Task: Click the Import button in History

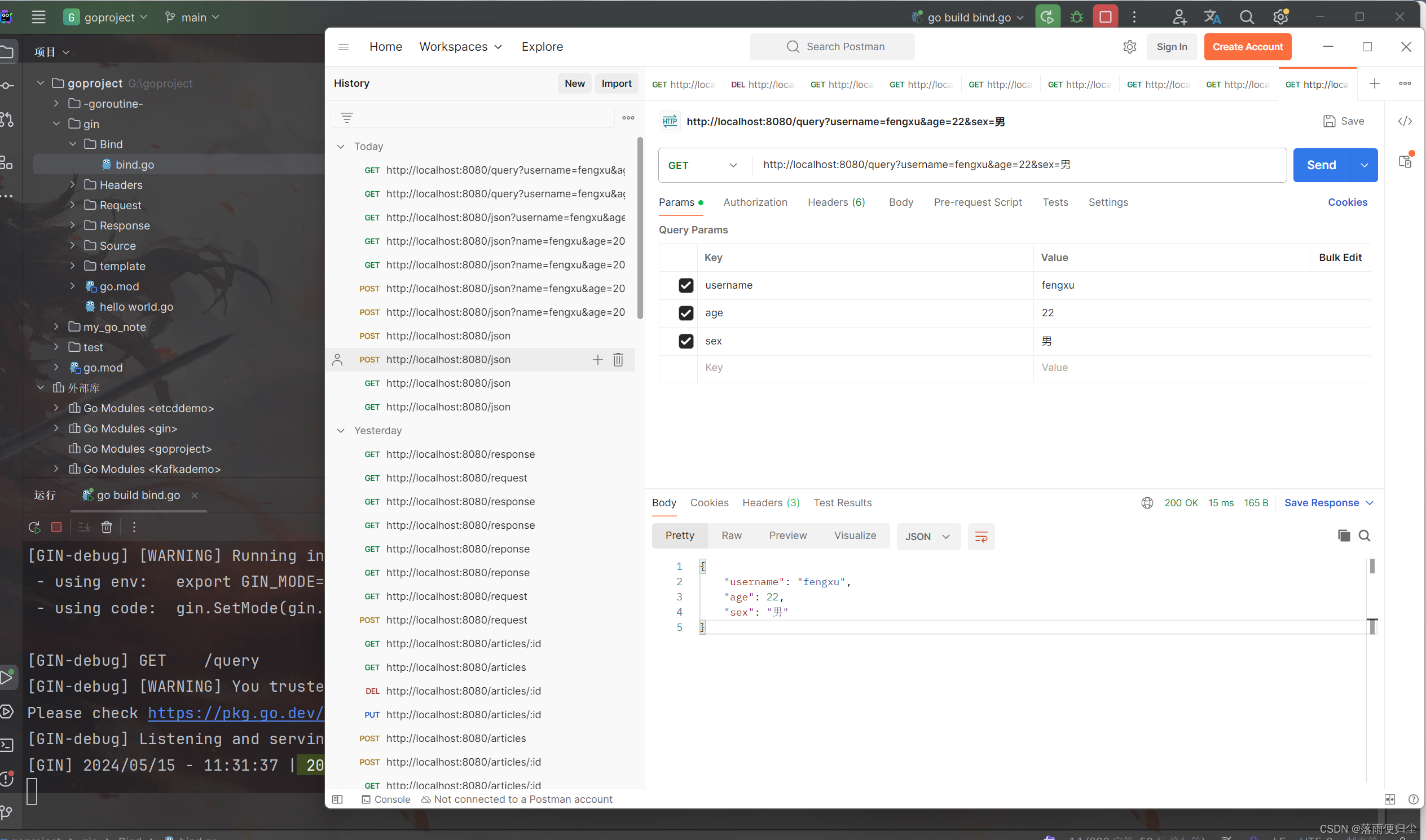Action: (x=616, y=83)
